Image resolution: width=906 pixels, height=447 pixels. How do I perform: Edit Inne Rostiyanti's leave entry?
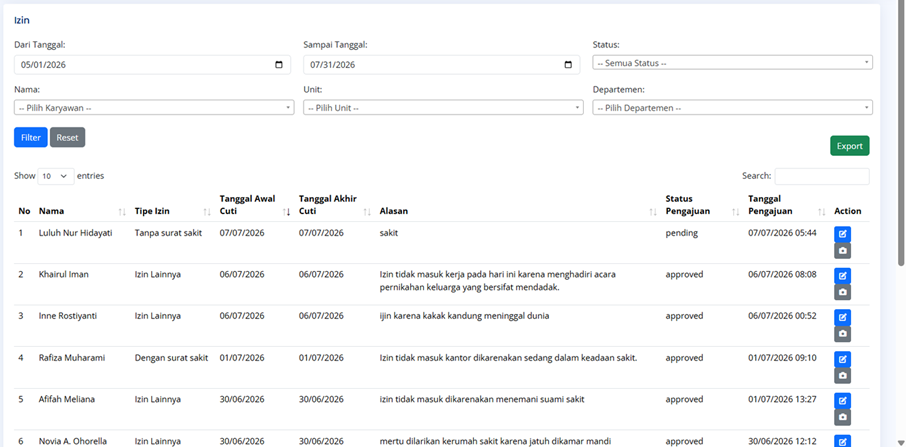click(842, 318)
